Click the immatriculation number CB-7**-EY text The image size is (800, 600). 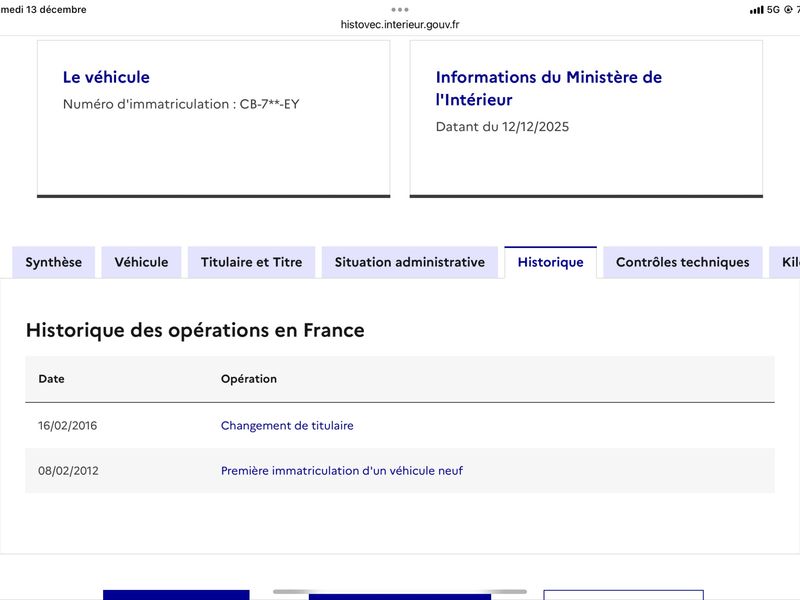coord(269,104)
